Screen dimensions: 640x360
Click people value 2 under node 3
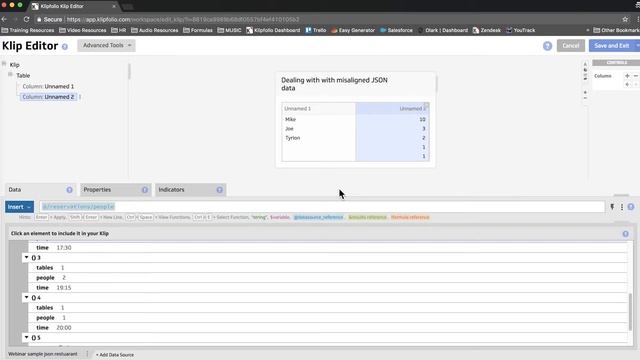[x=64, y=278]
